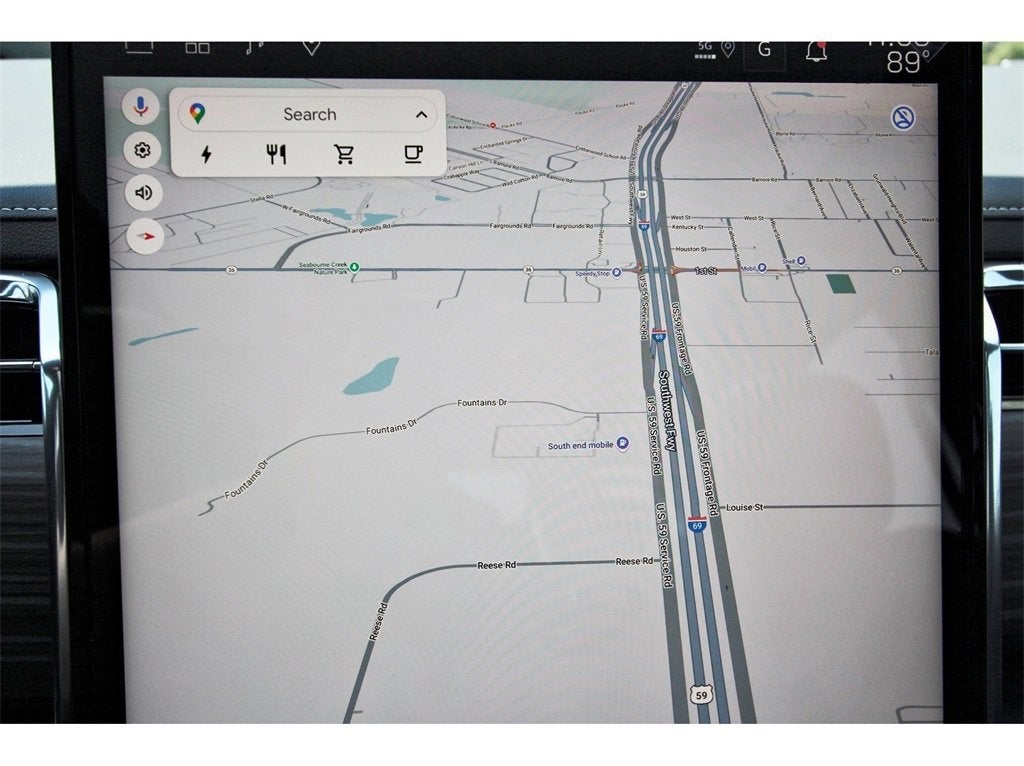This screenshot has width=1024, height=766.
Task: Tap the Shell gas station marker
Action: click(x=801, y=261)
